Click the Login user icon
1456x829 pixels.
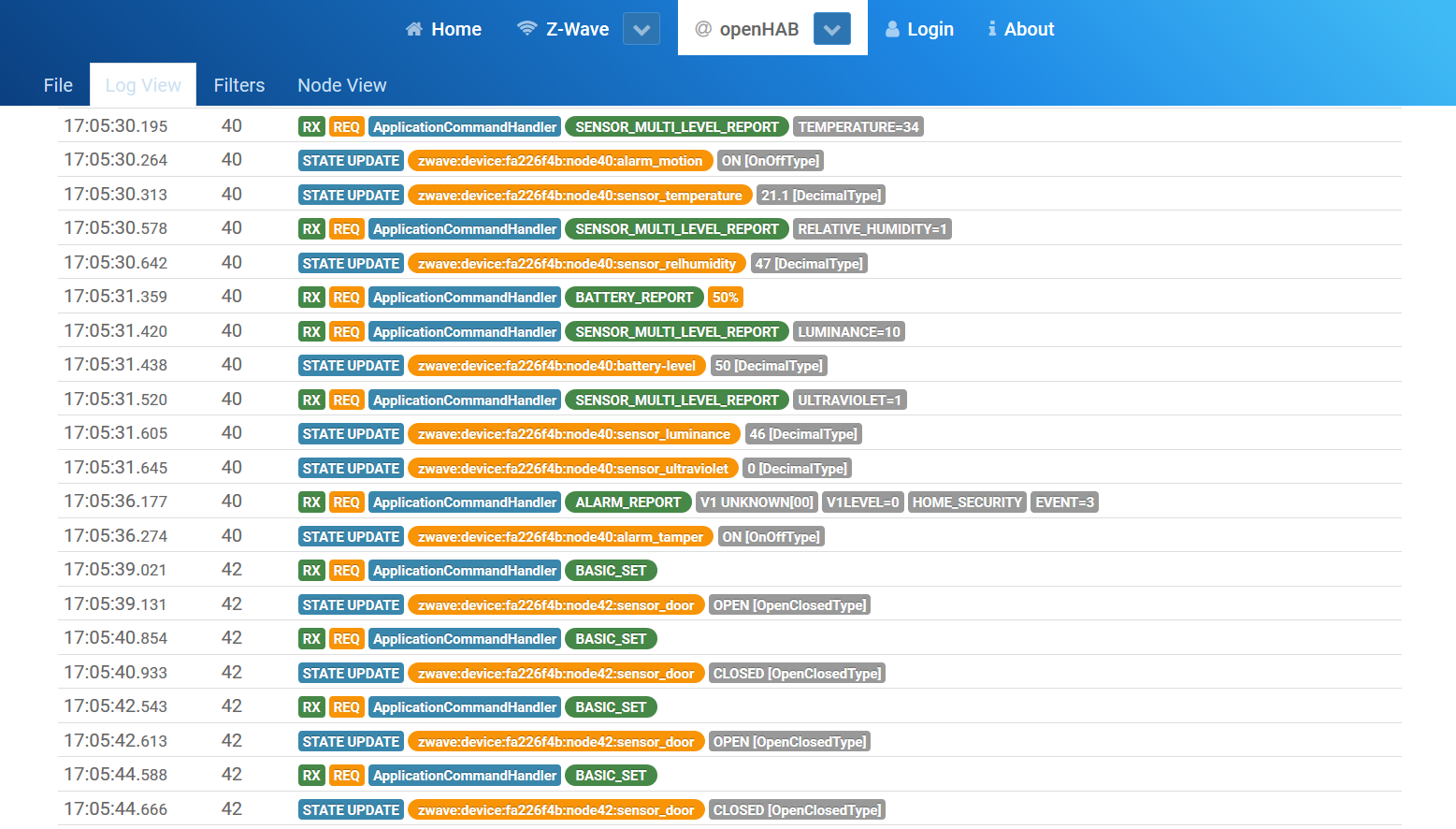pyautogui.click(x=892, y=29)
